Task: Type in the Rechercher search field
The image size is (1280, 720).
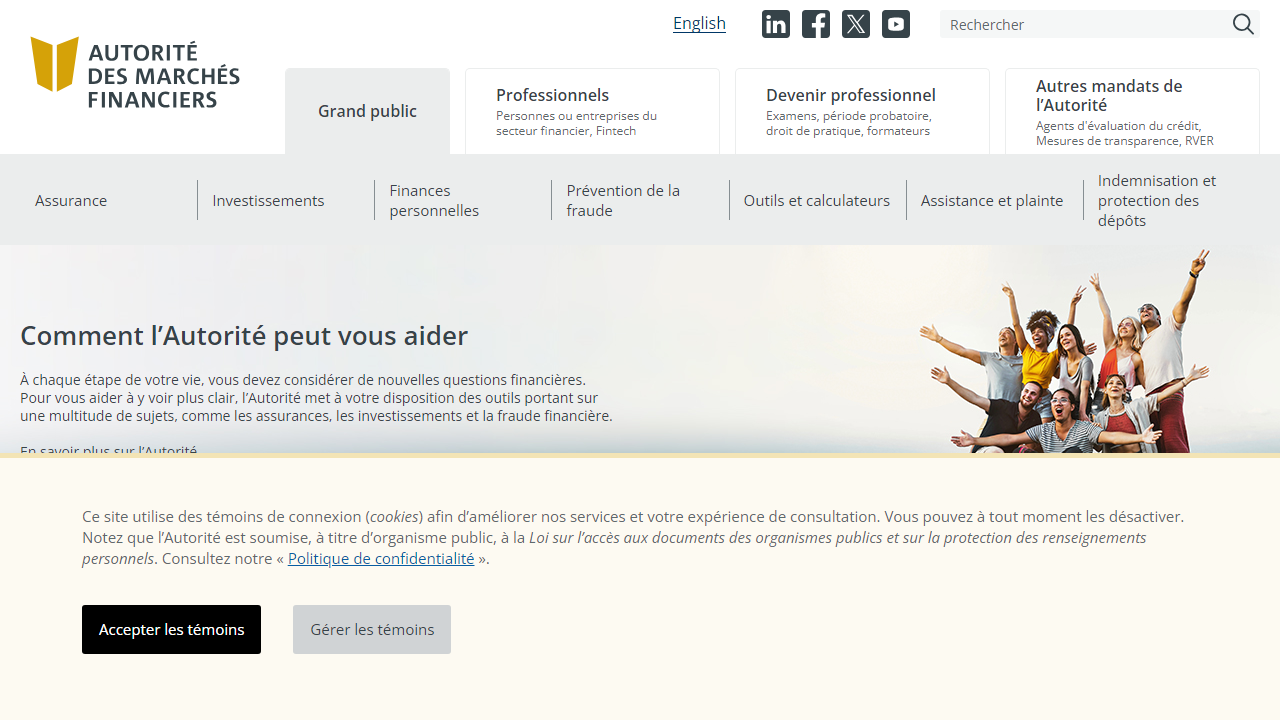Action: pos(1085,24)
